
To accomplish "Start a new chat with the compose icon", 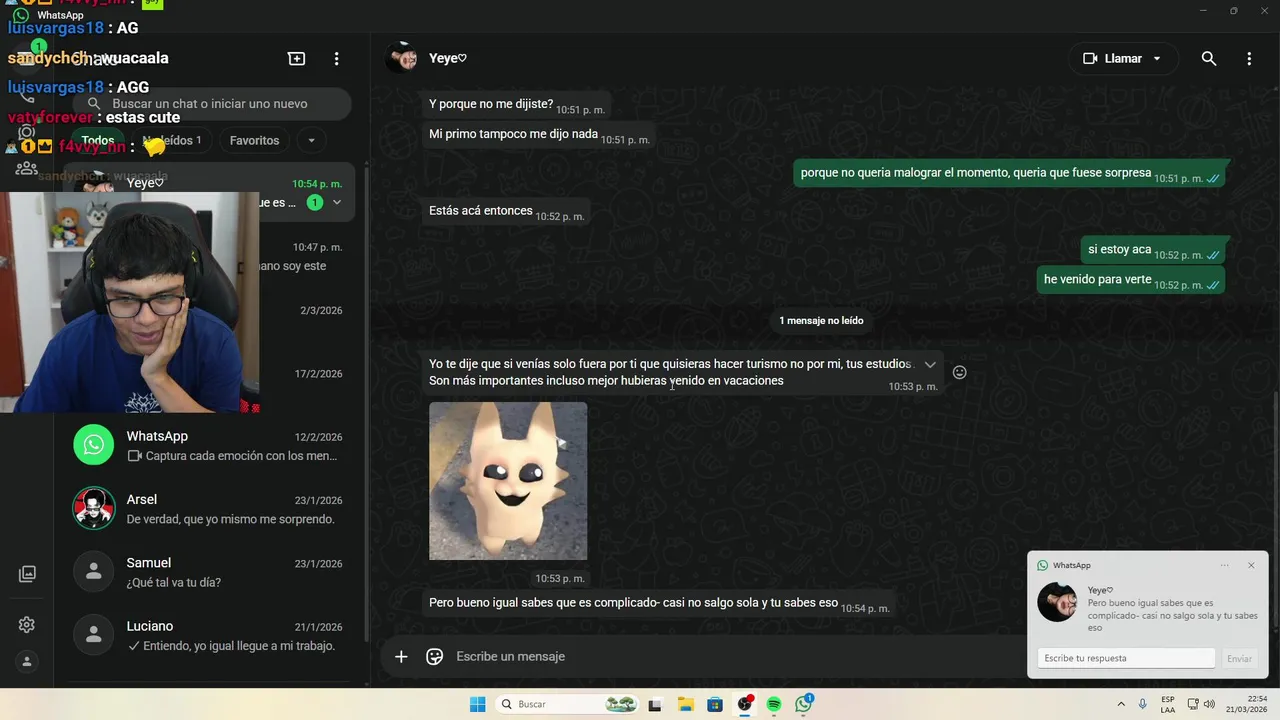I will coord(296,59).
